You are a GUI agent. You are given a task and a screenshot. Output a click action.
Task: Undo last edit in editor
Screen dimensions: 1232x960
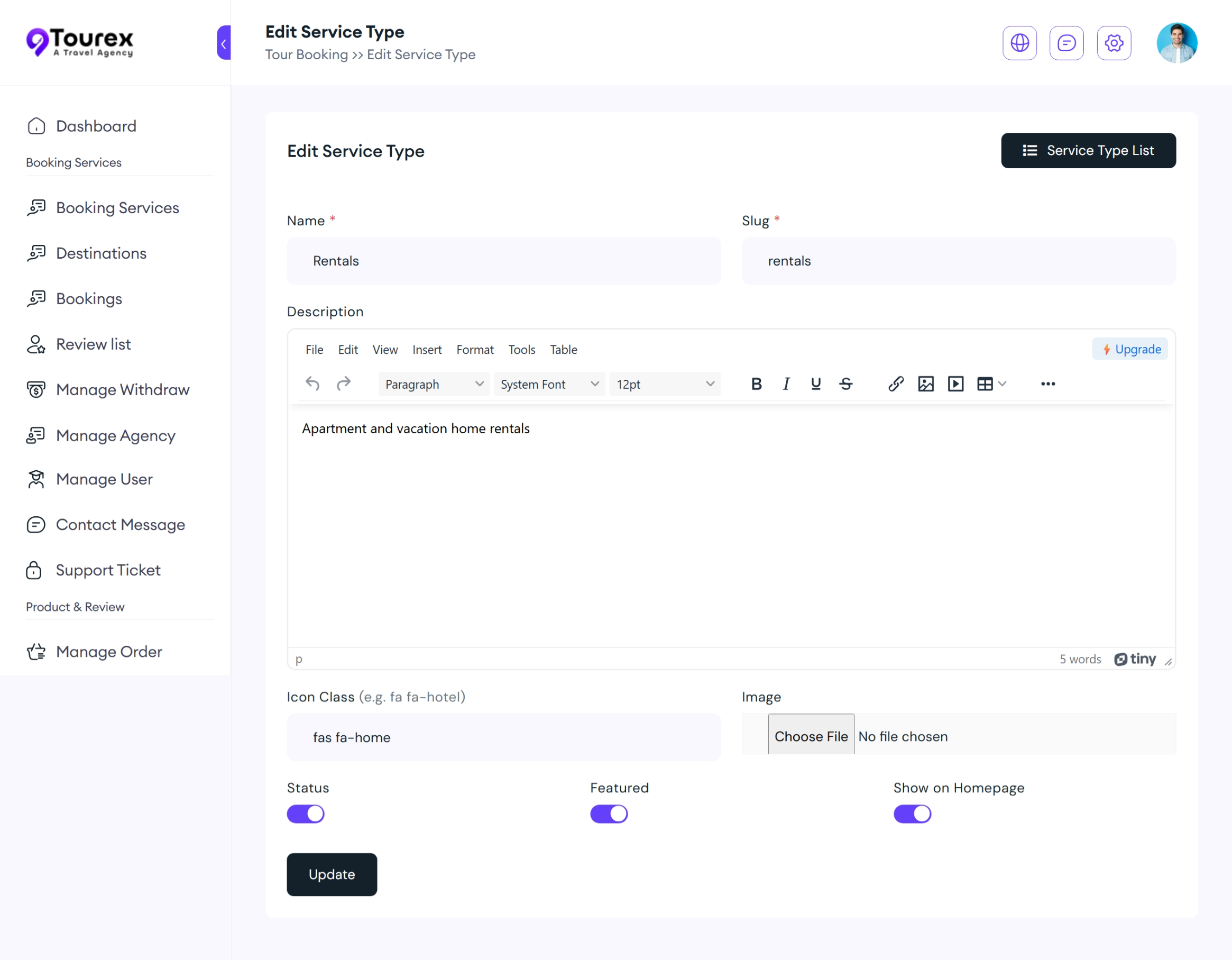coord(312,384)
